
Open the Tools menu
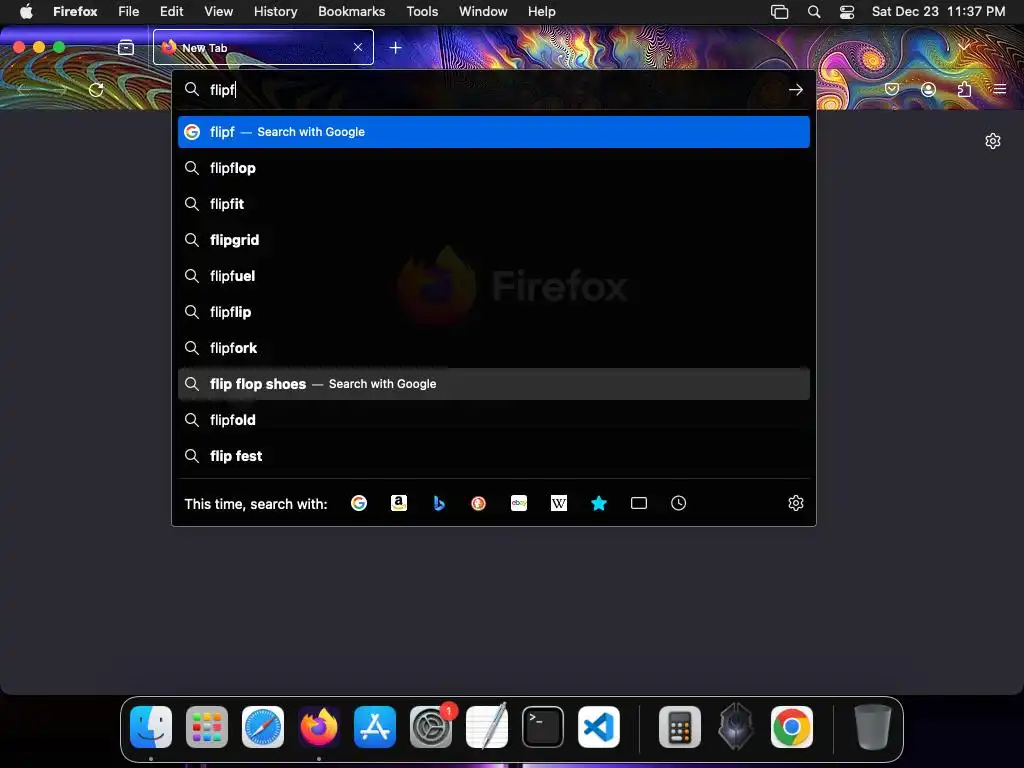(x=422, y=12)
